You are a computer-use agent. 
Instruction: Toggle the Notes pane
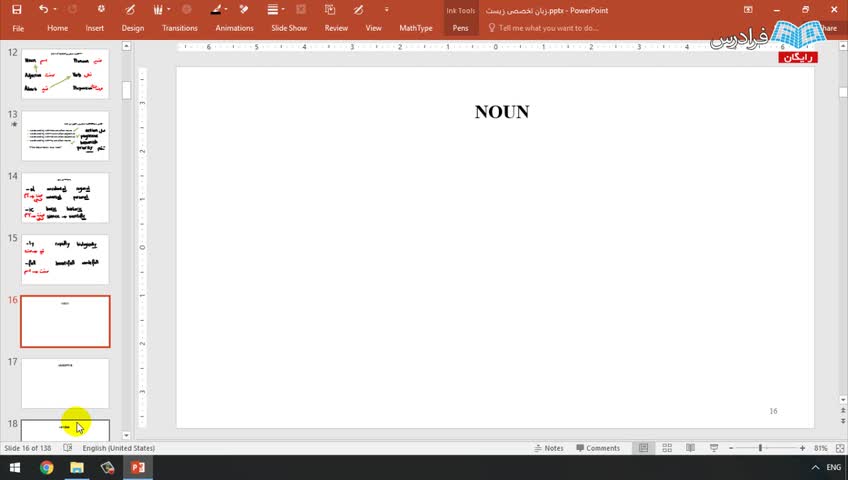(x=549, y=448)
